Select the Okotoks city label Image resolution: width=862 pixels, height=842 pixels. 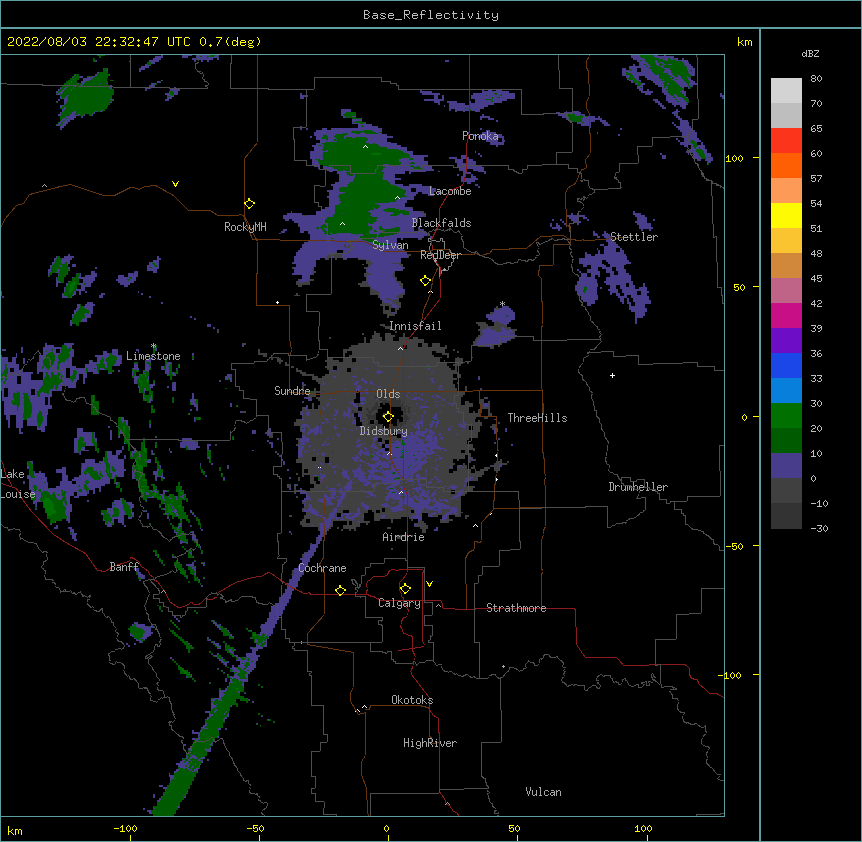pyautogui.click(x=412, y=700)
